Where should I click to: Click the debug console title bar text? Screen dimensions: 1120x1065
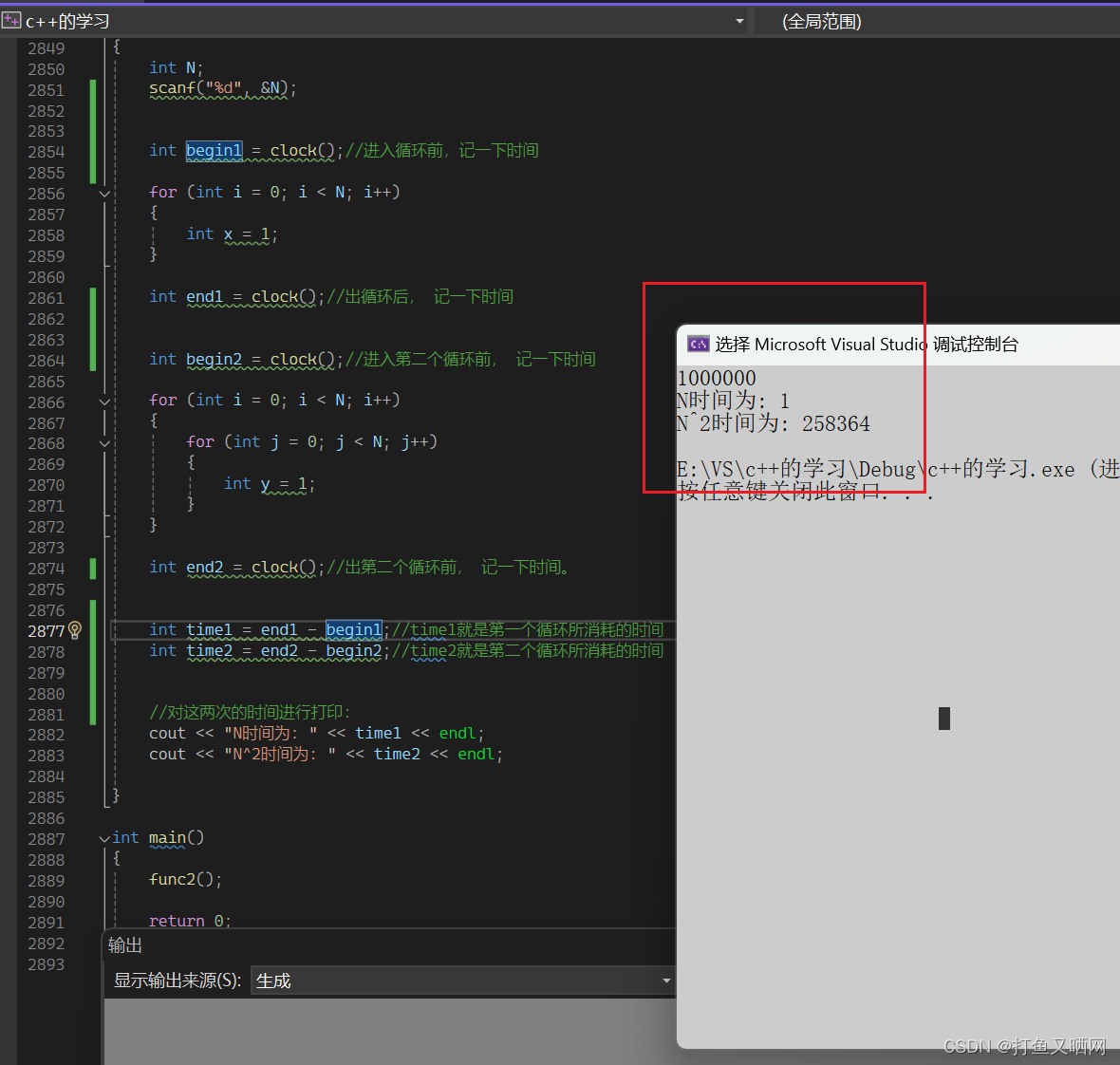867,345
